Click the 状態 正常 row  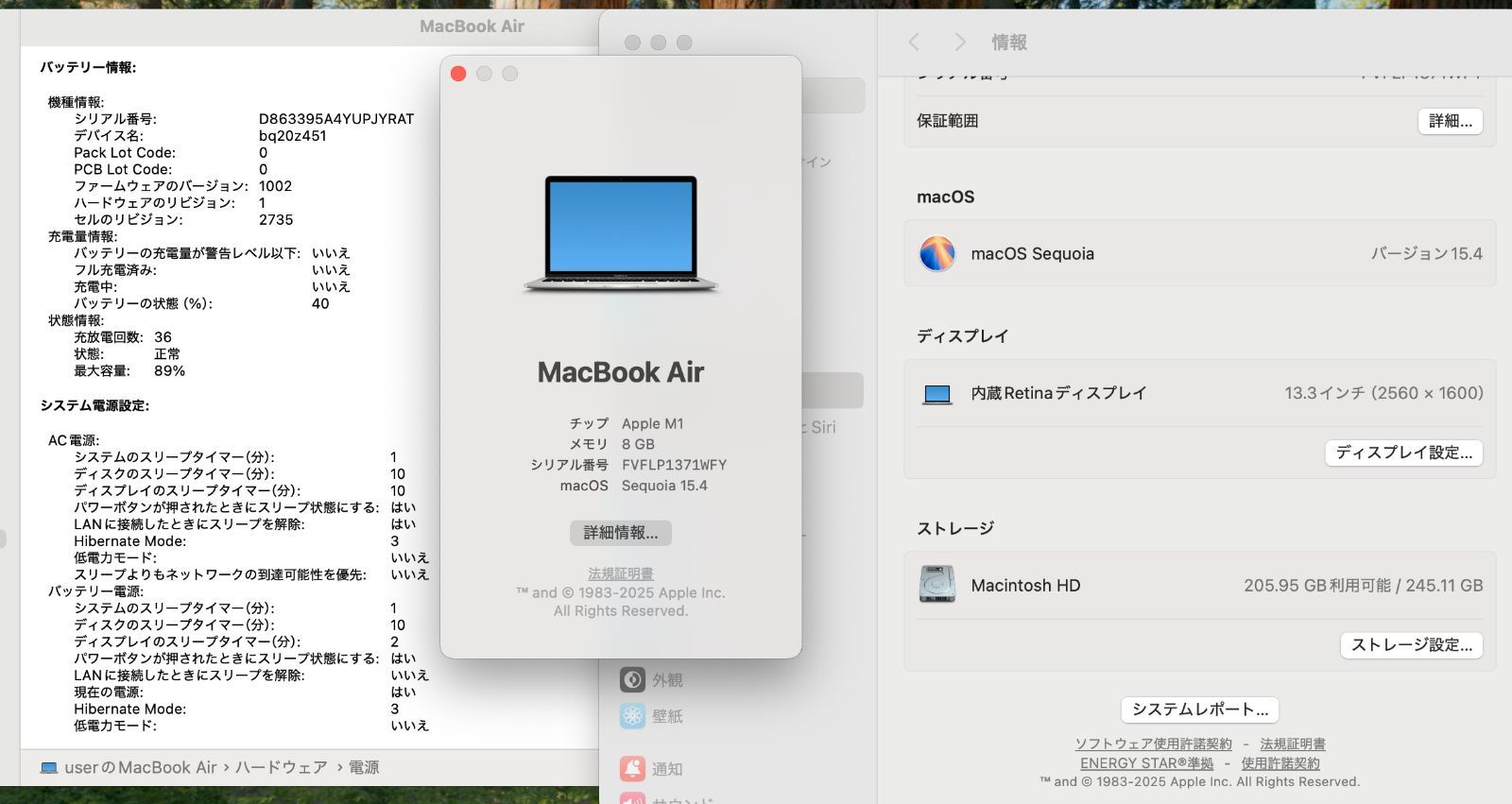tap(128, 354)
